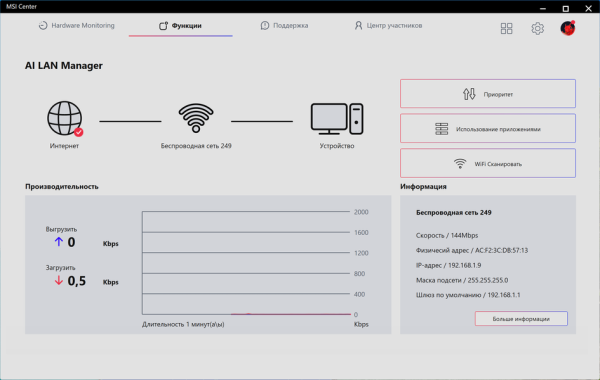The height and width of the screenshot is (380, 600).
Task: Click the Загрузить label
Action: (60, 267)
